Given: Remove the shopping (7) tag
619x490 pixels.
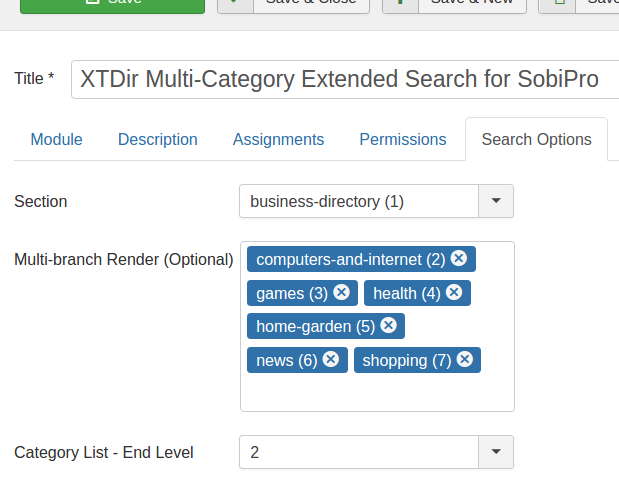Looking at the screenshot, I should [465, 360].
